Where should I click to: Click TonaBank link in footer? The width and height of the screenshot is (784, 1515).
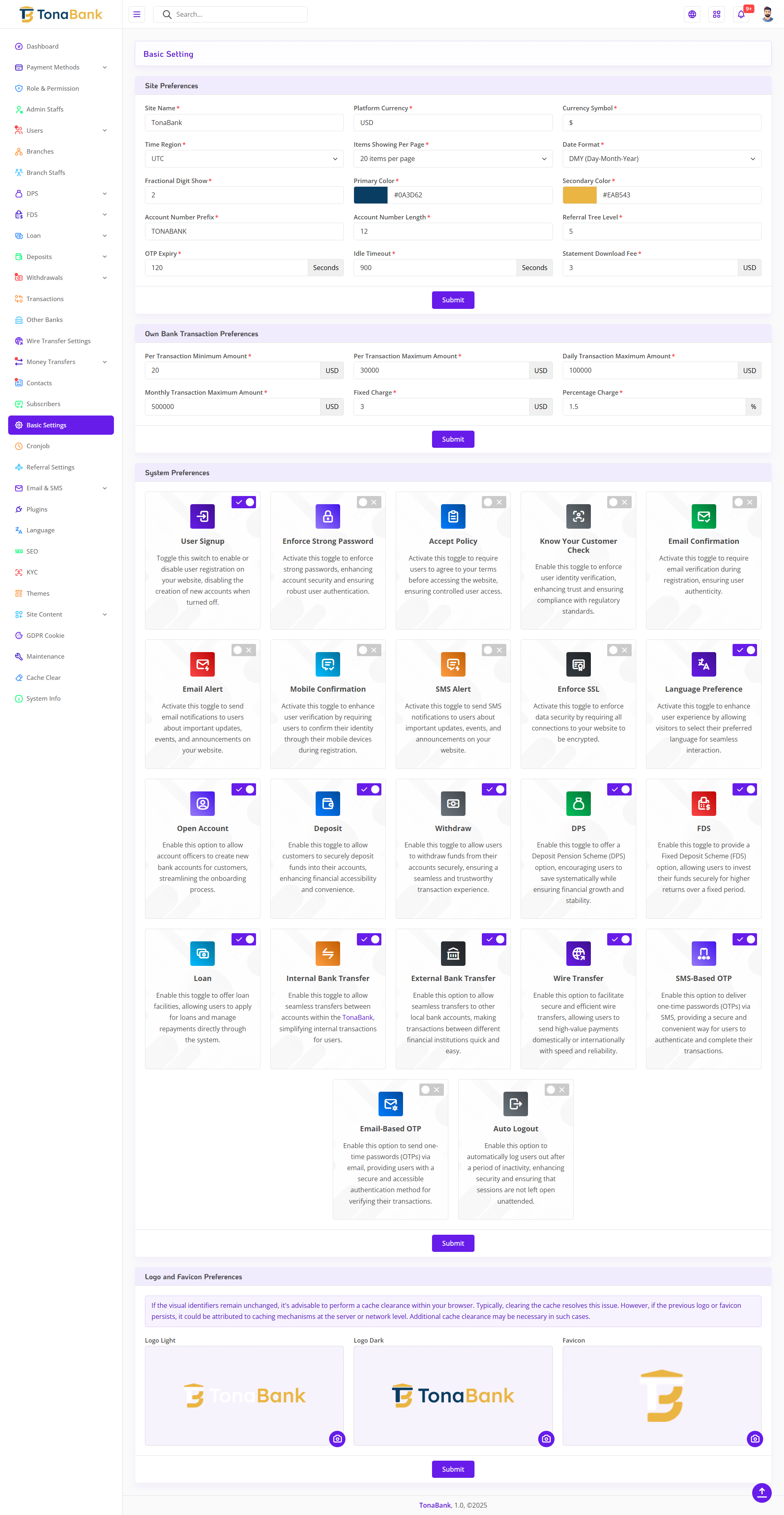click(x=434, y=1505)
